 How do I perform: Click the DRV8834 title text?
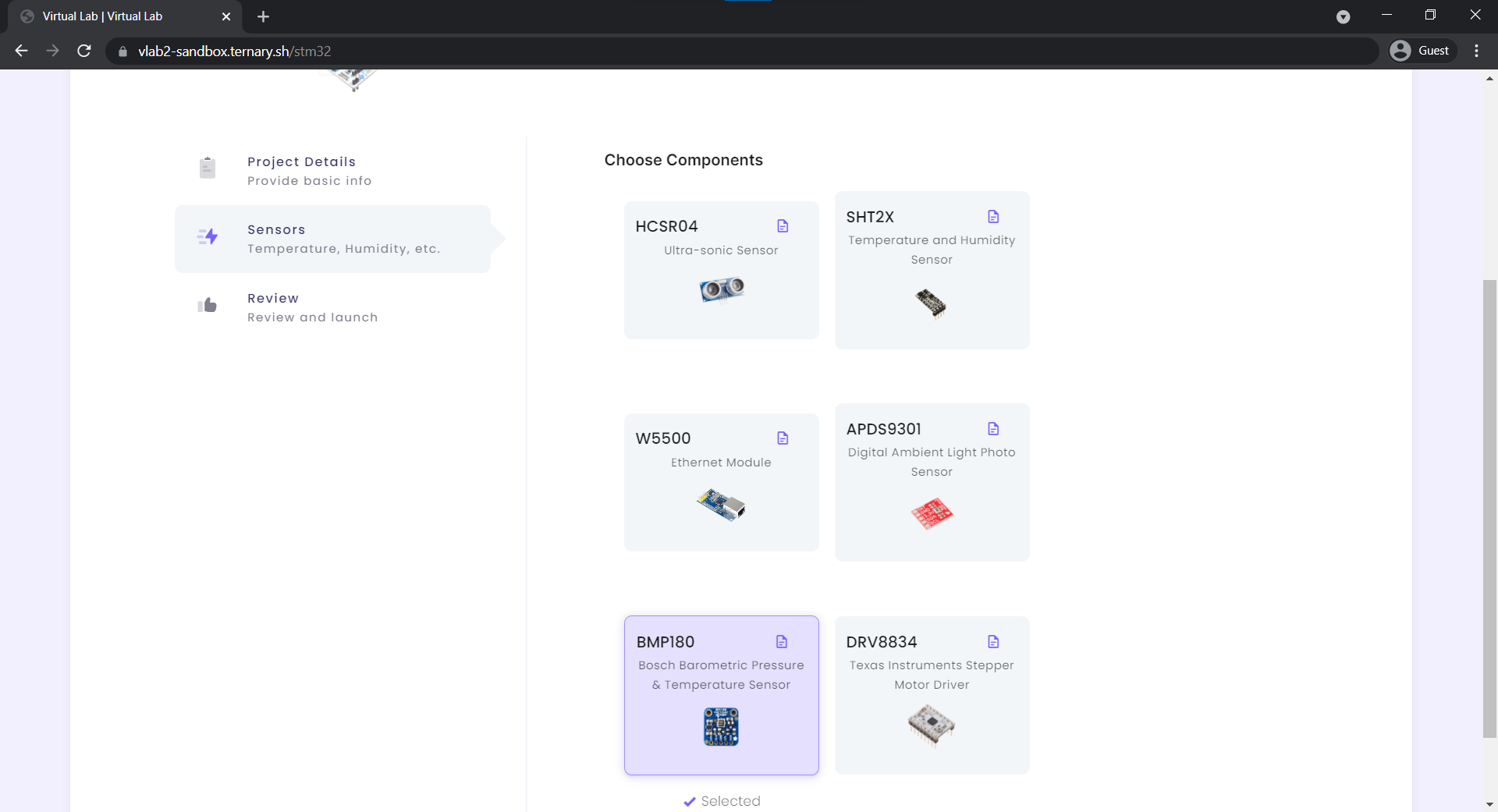(882, 642)
